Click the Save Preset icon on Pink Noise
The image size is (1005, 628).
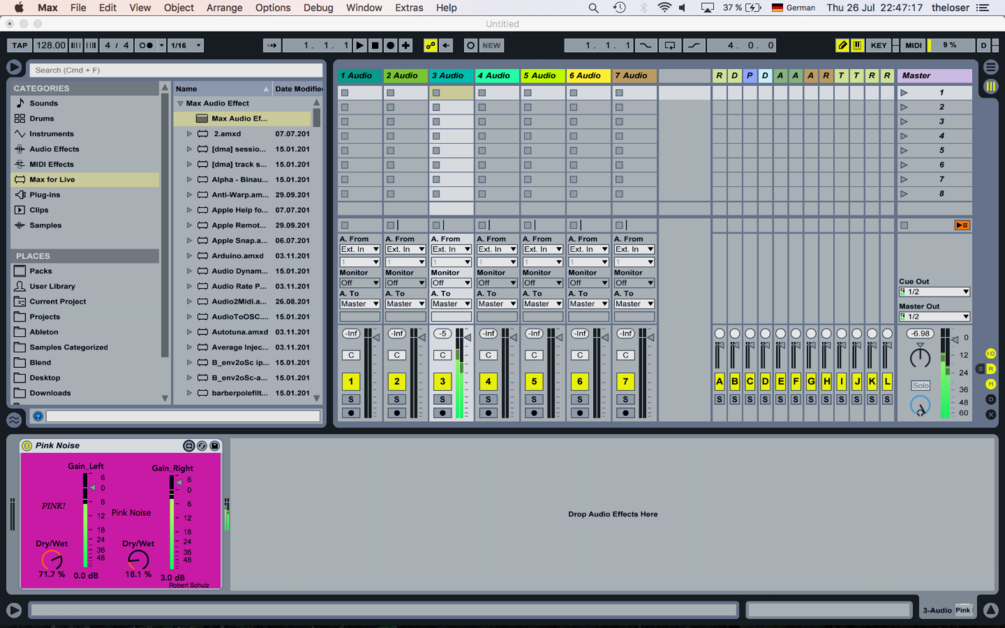[x=215, y=445]
